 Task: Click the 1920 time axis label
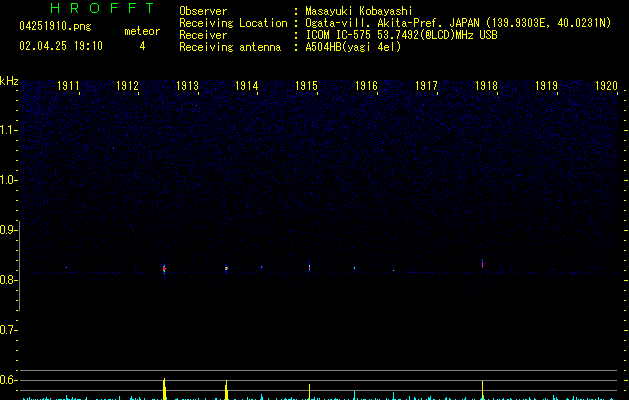click(606, 86)
